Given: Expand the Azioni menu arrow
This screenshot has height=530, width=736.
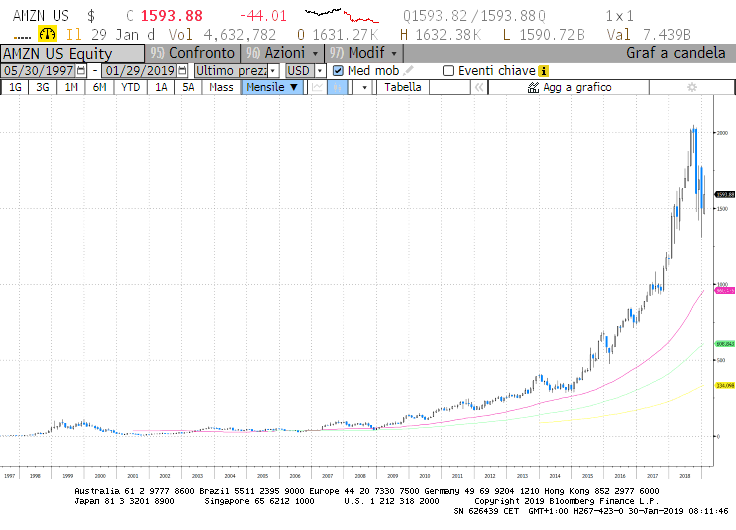Looking at the screenshot, I should pyautogui.click(x=315, y=54).
